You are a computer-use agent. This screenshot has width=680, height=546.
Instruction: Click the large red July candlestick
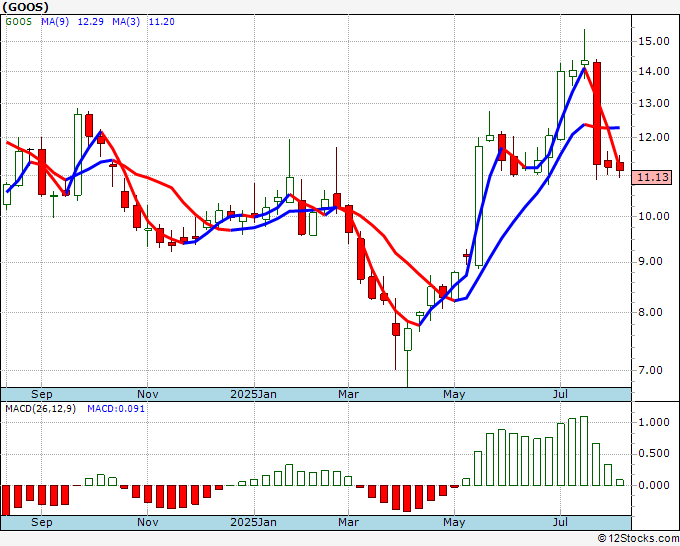coord(597,114)
